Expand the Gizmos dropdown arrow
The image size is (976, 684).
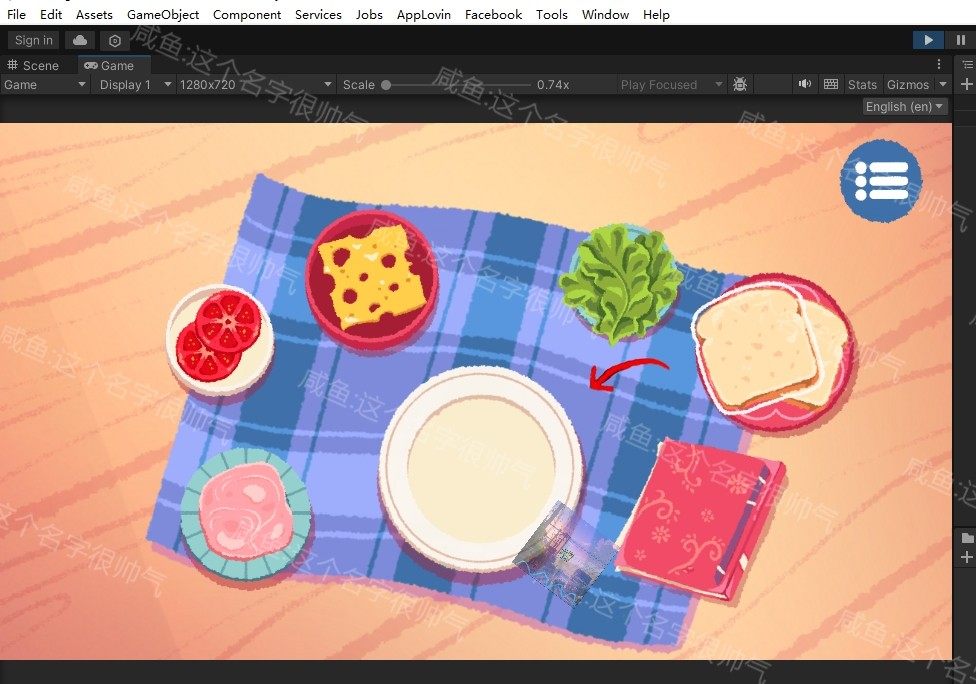coord(942,85)
